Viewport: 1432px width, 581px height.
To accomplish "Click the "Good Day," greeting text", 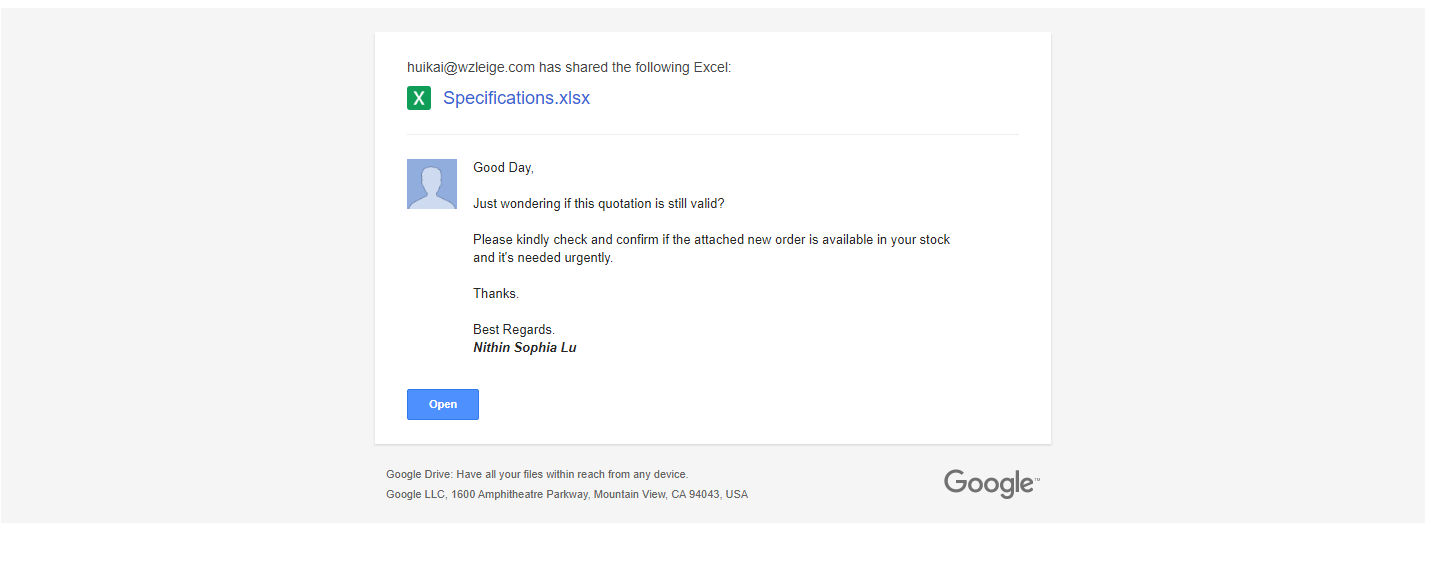I will pos(503,168).
